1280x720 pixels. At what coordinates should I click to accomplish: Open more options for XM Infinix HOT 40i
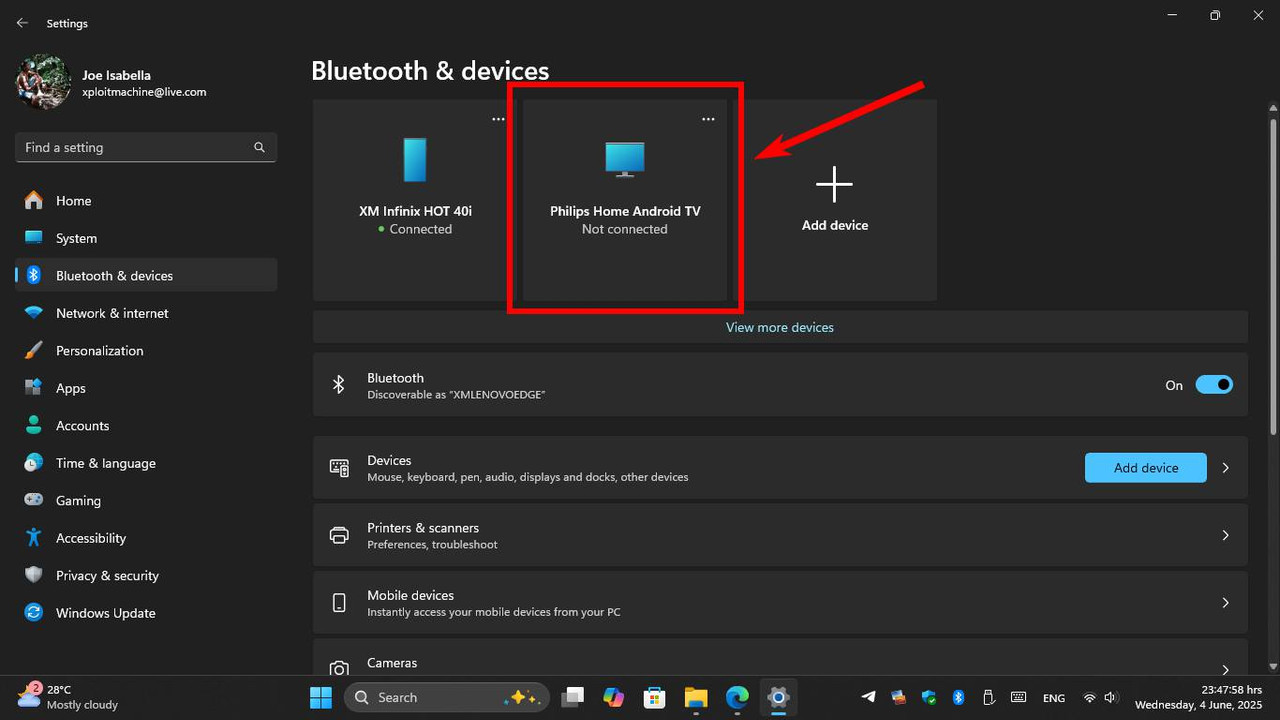pyautogui.click(x=498, y=119)
